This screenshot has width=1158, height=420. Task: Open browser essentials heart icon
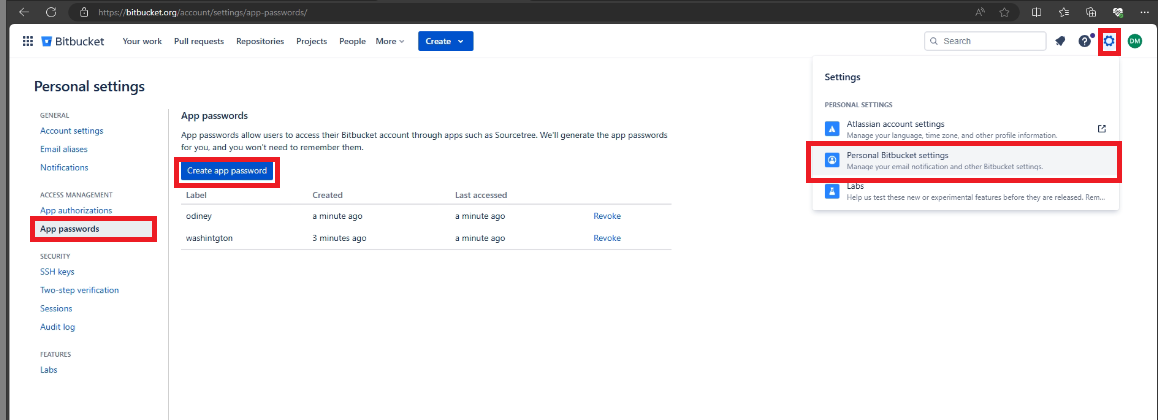[1118, 12]
